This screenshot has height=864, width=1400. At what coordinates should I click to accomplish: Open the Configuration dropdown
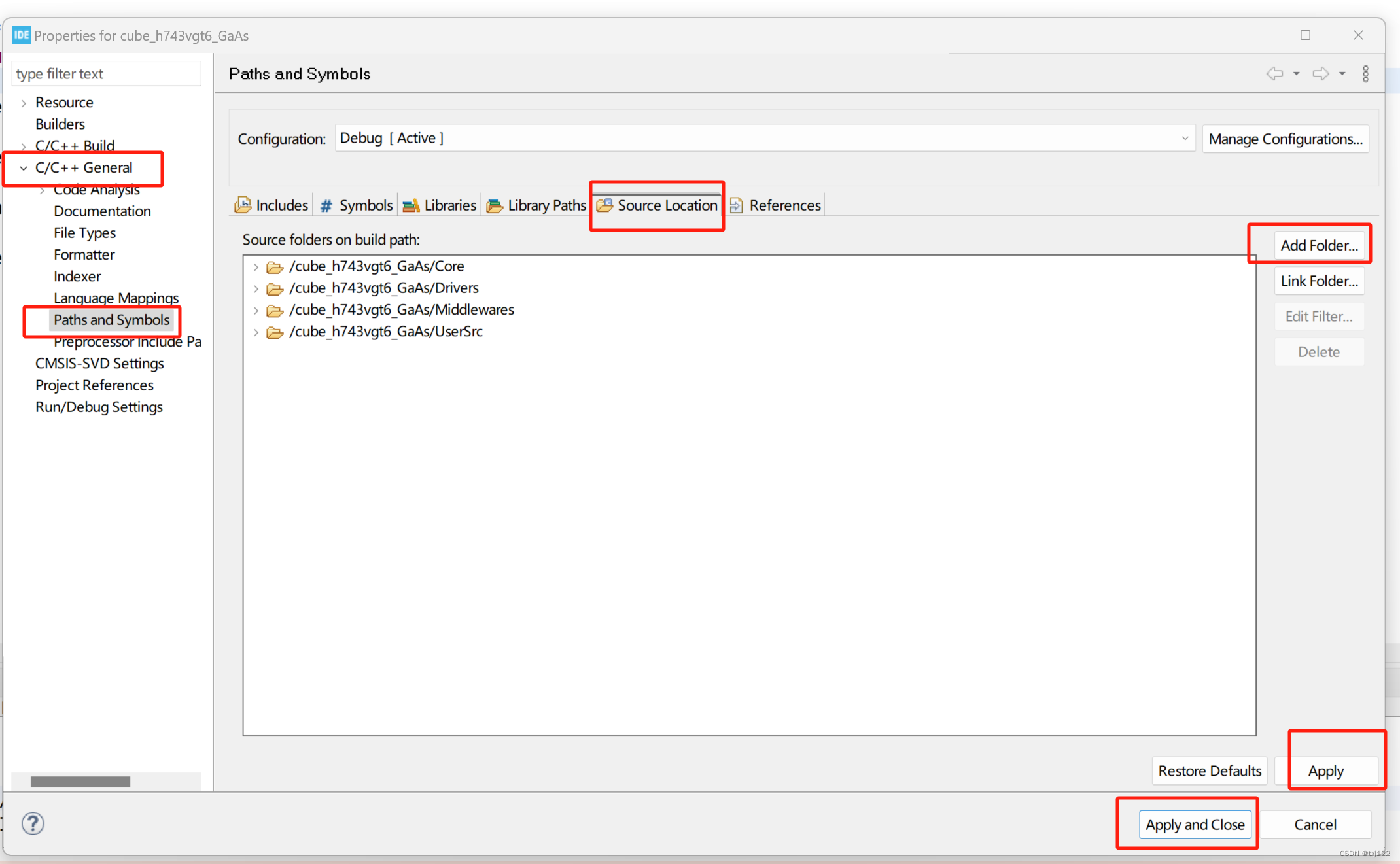pyautogui.click(x=1185, y=138)
